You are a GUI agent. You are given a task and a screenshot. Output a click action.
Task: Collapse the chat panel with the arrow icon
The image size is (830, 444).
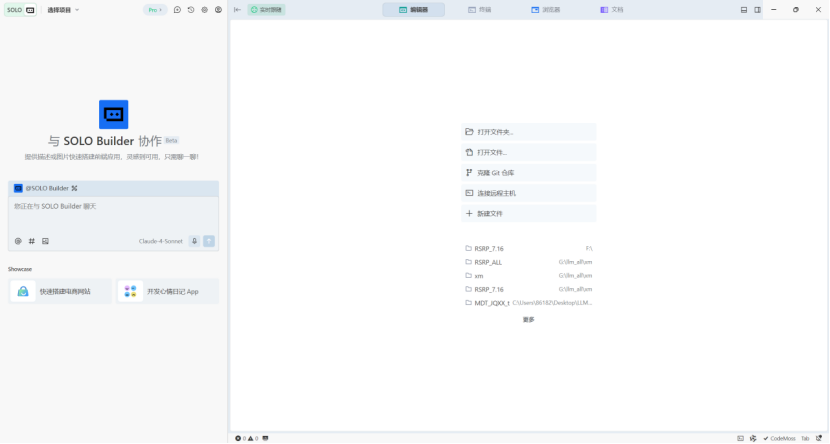[238, 10]
